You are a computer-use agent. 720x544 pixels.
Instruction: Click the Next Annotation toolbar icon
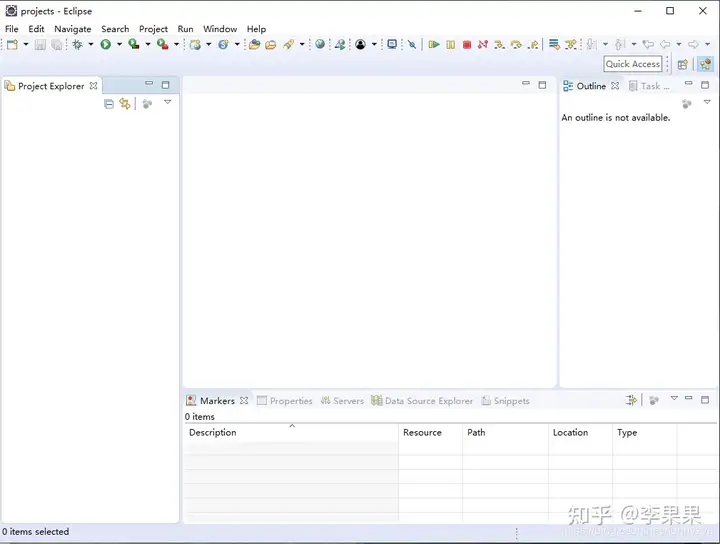[592, 45]
